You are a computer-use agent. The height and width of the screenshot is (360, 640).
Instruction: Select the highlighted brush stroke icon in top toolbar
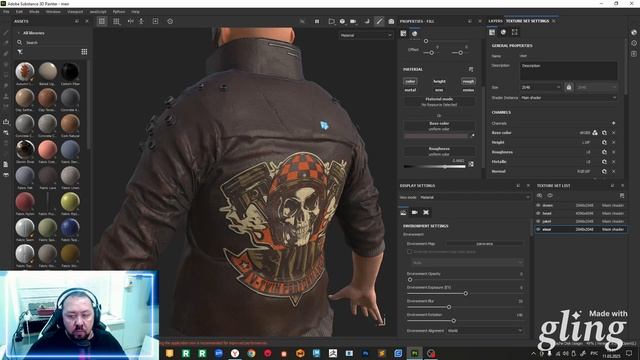(x=380, y=21)
